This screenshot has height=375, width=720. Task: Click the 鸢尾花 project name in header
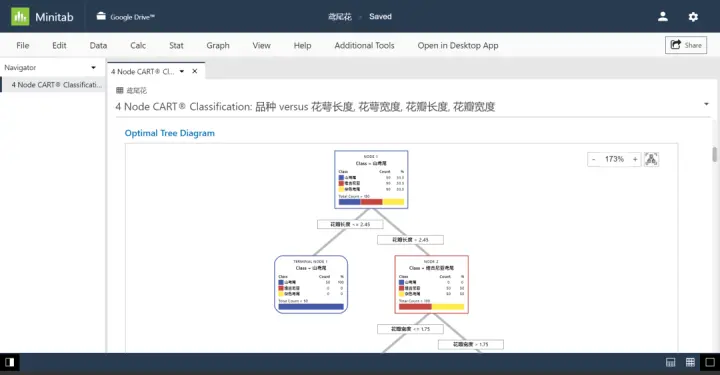pyautogui.click(x=340, y=17)
